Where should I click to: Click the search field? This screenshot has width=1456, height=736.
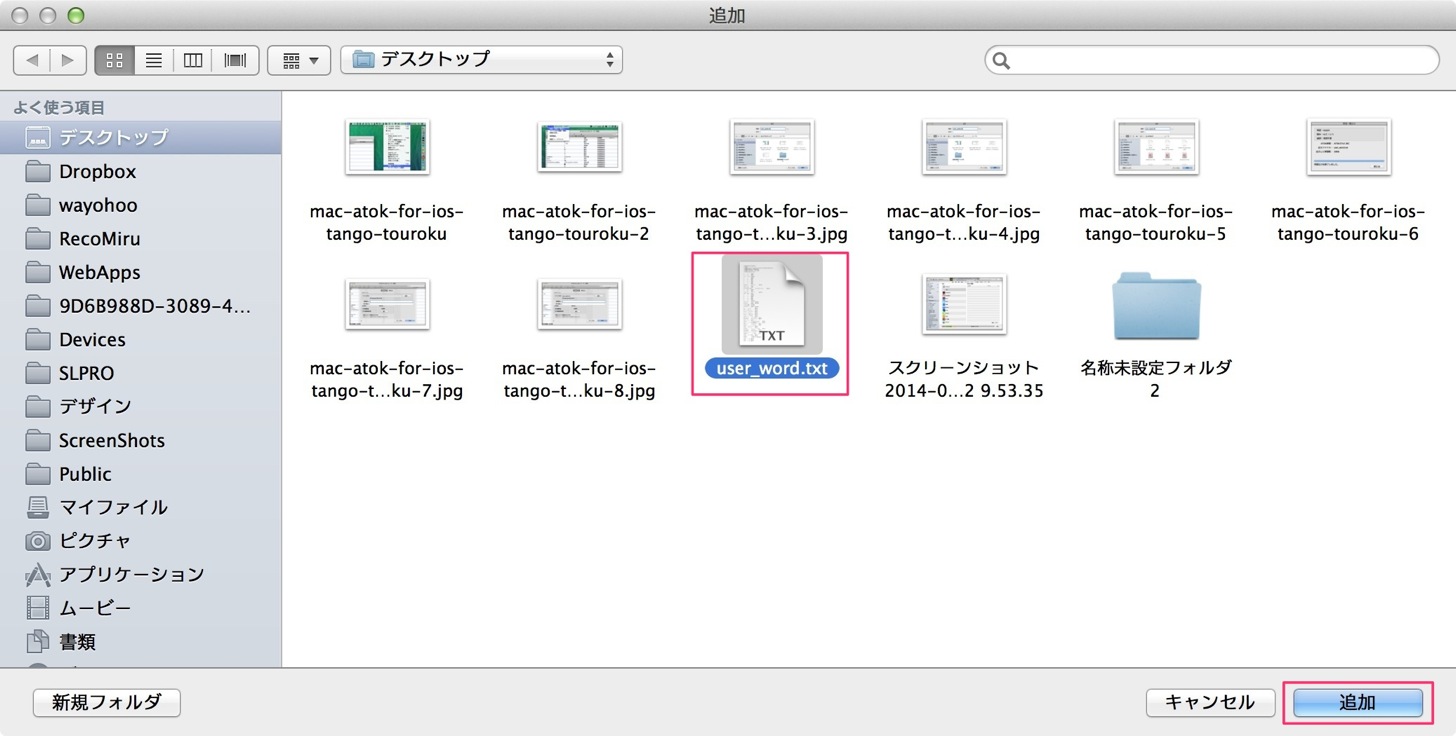[x=1212, y=60]
